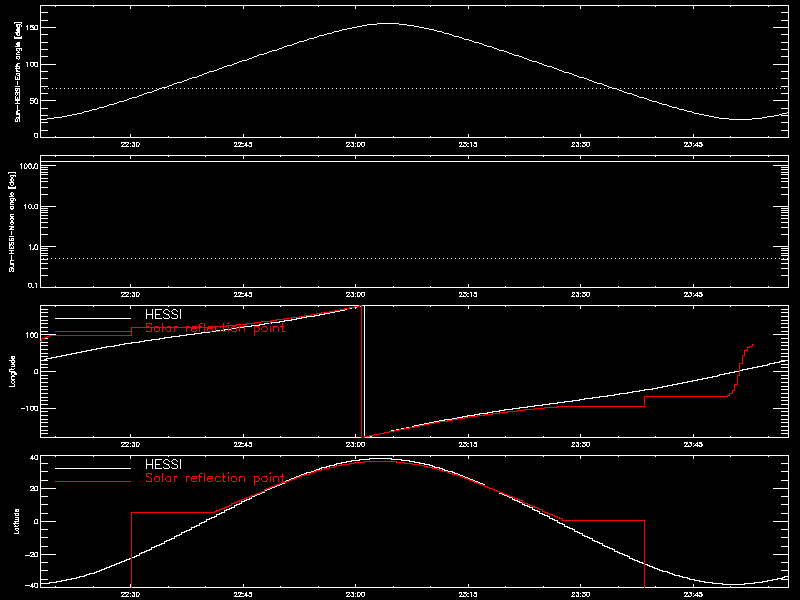
Task: Click the 'Sun-HESSI-Noon angle [deg]' axis title
Action: pos(12,221)
